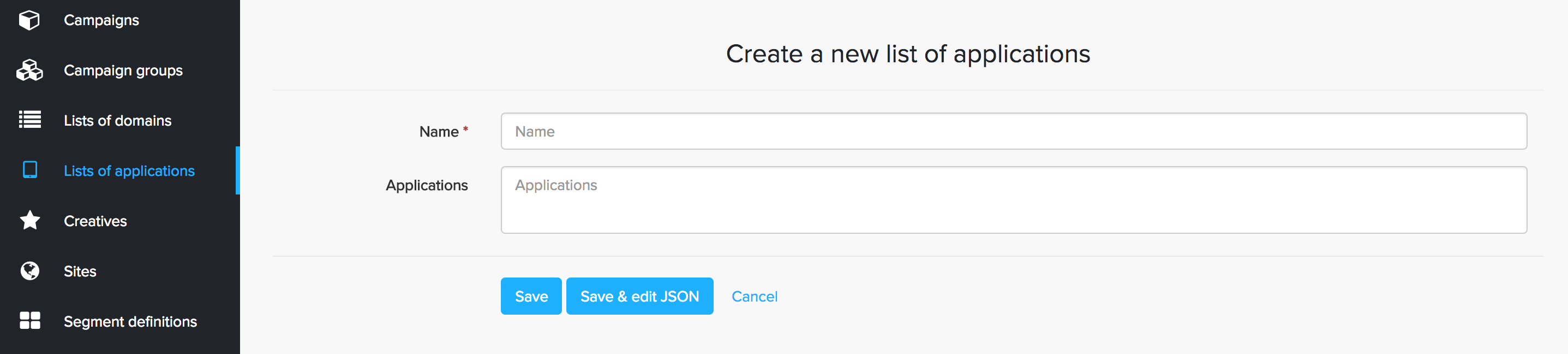Click the Creatives star icon
Screen dimensions: 1568x354
click(x=29, y=221)
